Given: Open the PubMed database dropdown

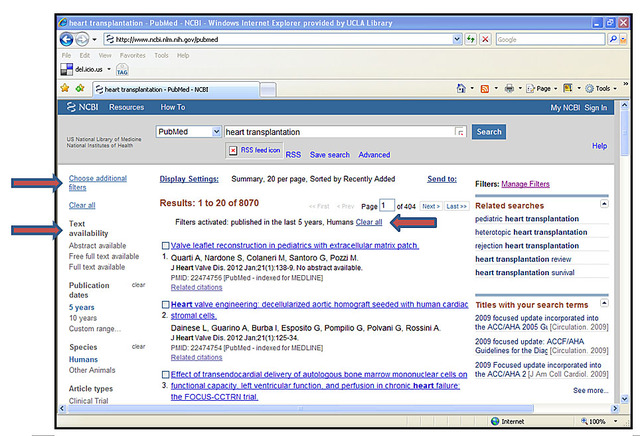Looking at the screenshot, I should (x=216, y=132).
